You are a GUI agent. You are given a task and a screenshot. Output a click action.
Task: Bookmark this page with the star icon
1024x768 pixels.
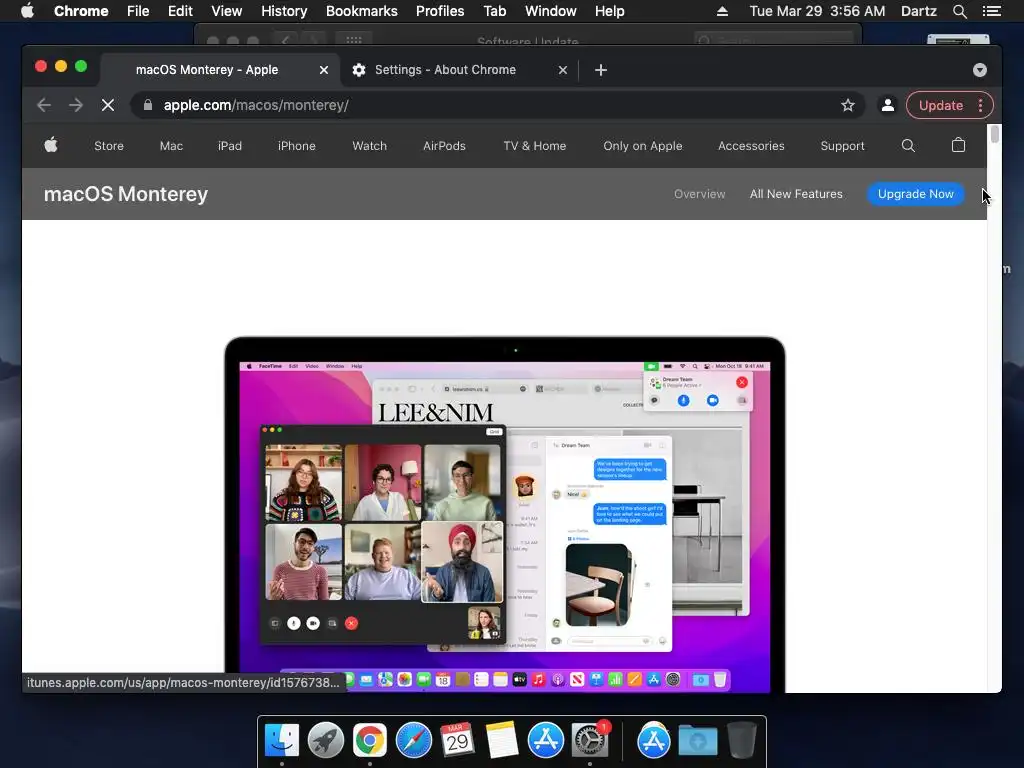[x=848, y=105]
